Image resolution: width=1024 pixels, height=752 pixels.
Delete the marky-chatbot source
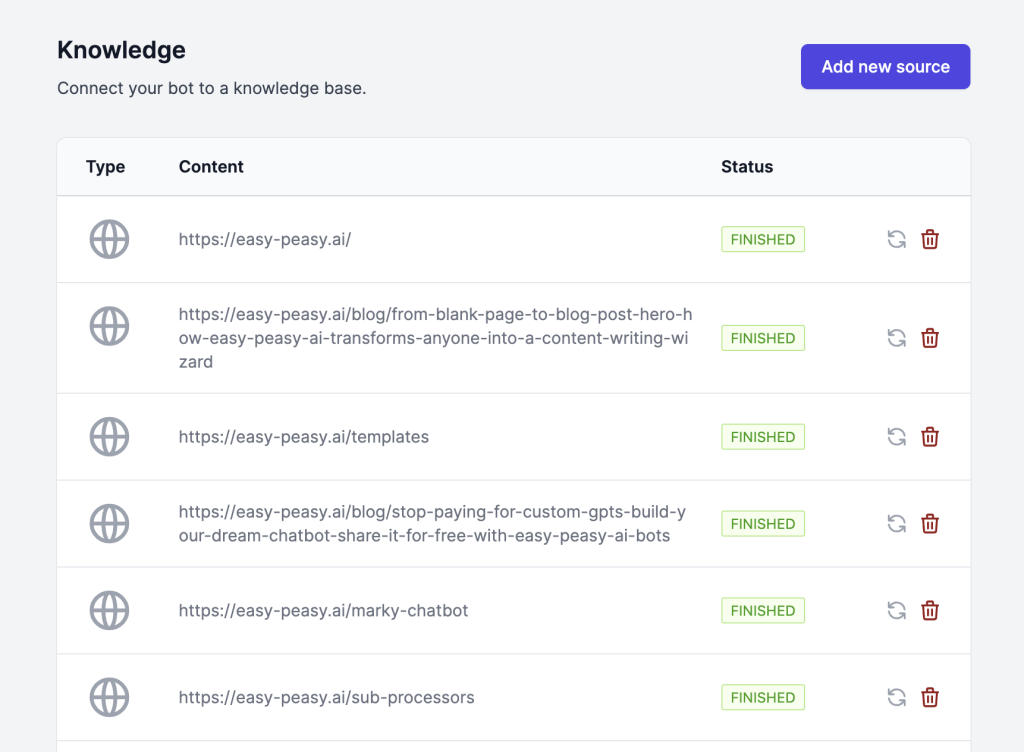coord(930,611)
